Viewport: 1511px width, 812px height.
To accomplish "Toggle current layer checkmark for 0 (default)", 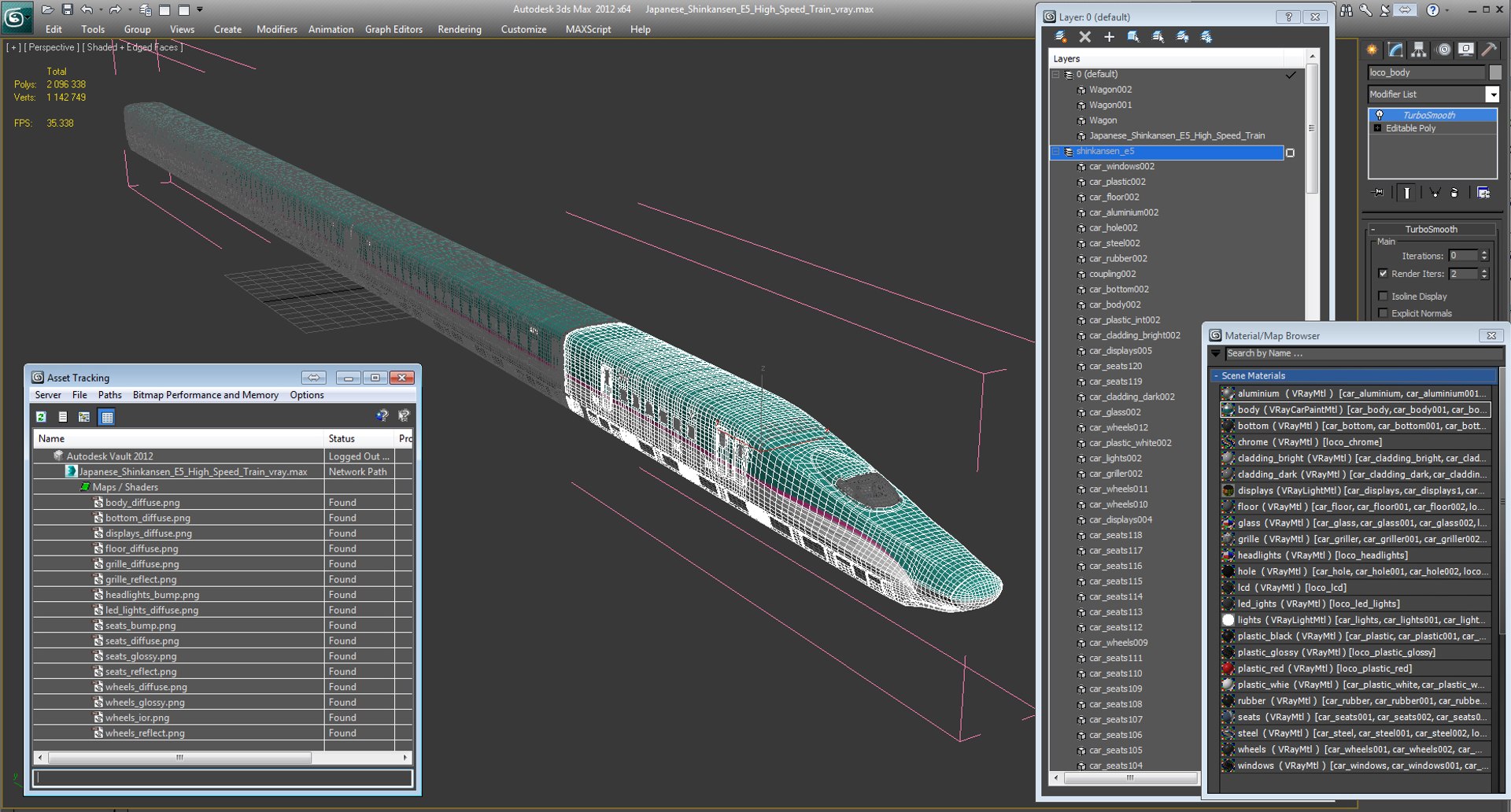I will (x=1291, y=75).
